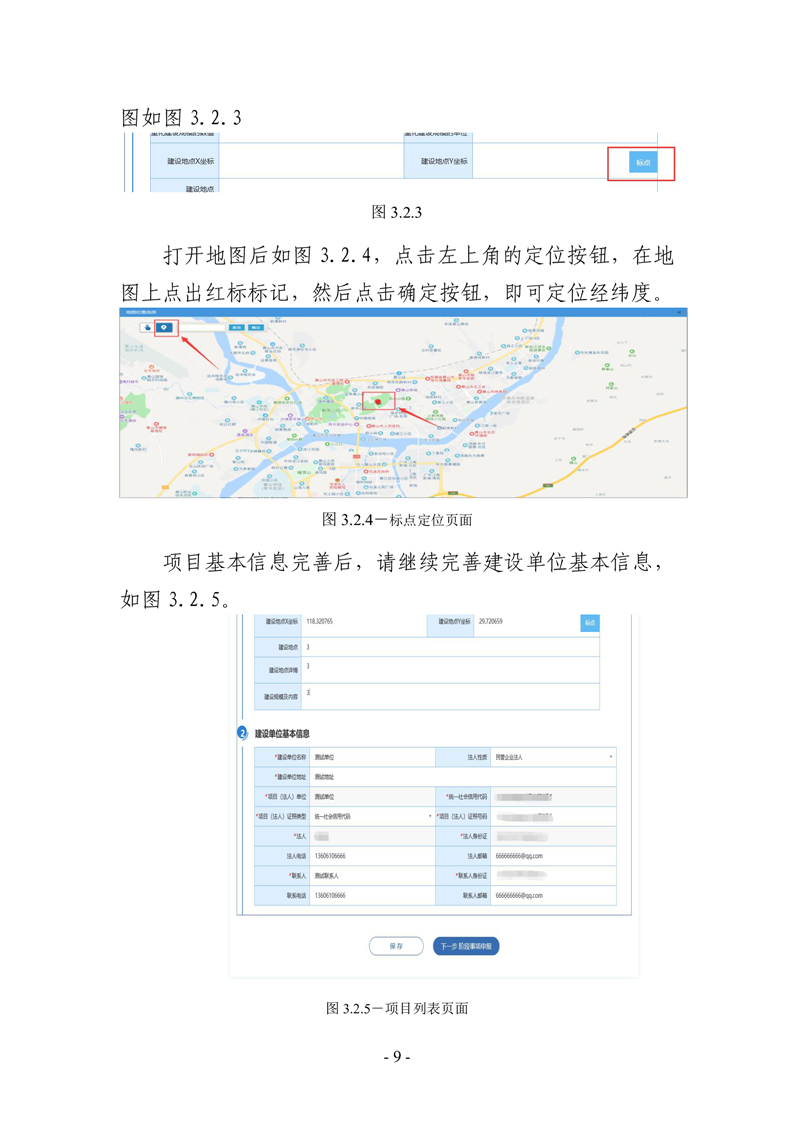Click the 建设单位基本信息 section heading

click(x=282, y=733)
